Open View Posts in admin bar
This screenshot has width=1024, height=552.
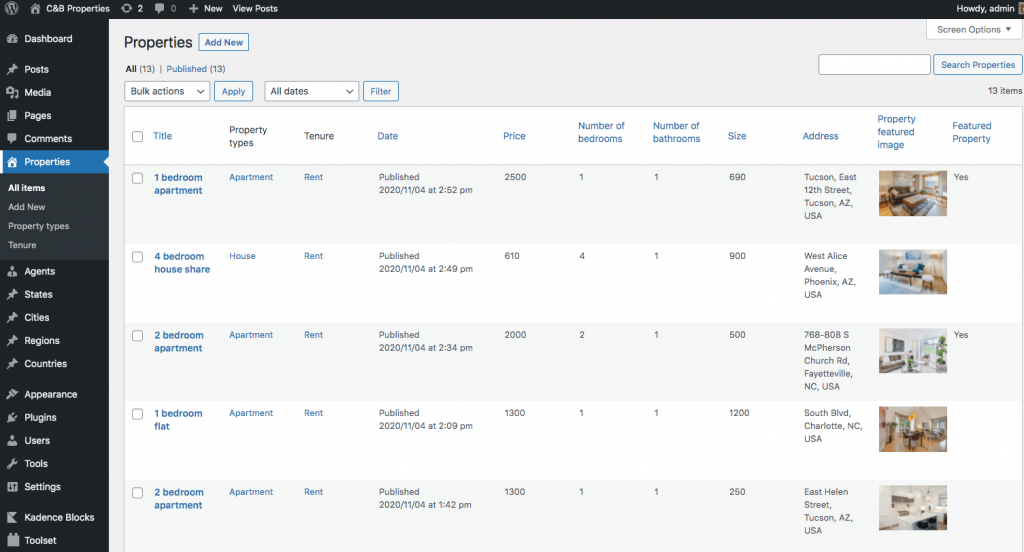(x=255, y=8)
